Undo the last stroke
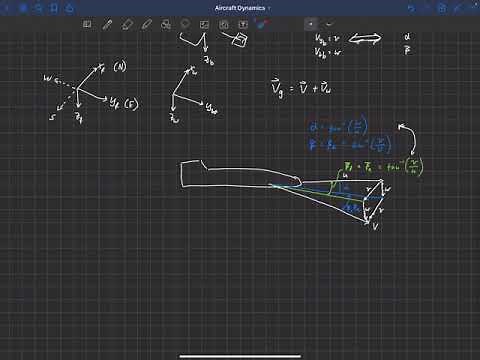 pos(412,8)
